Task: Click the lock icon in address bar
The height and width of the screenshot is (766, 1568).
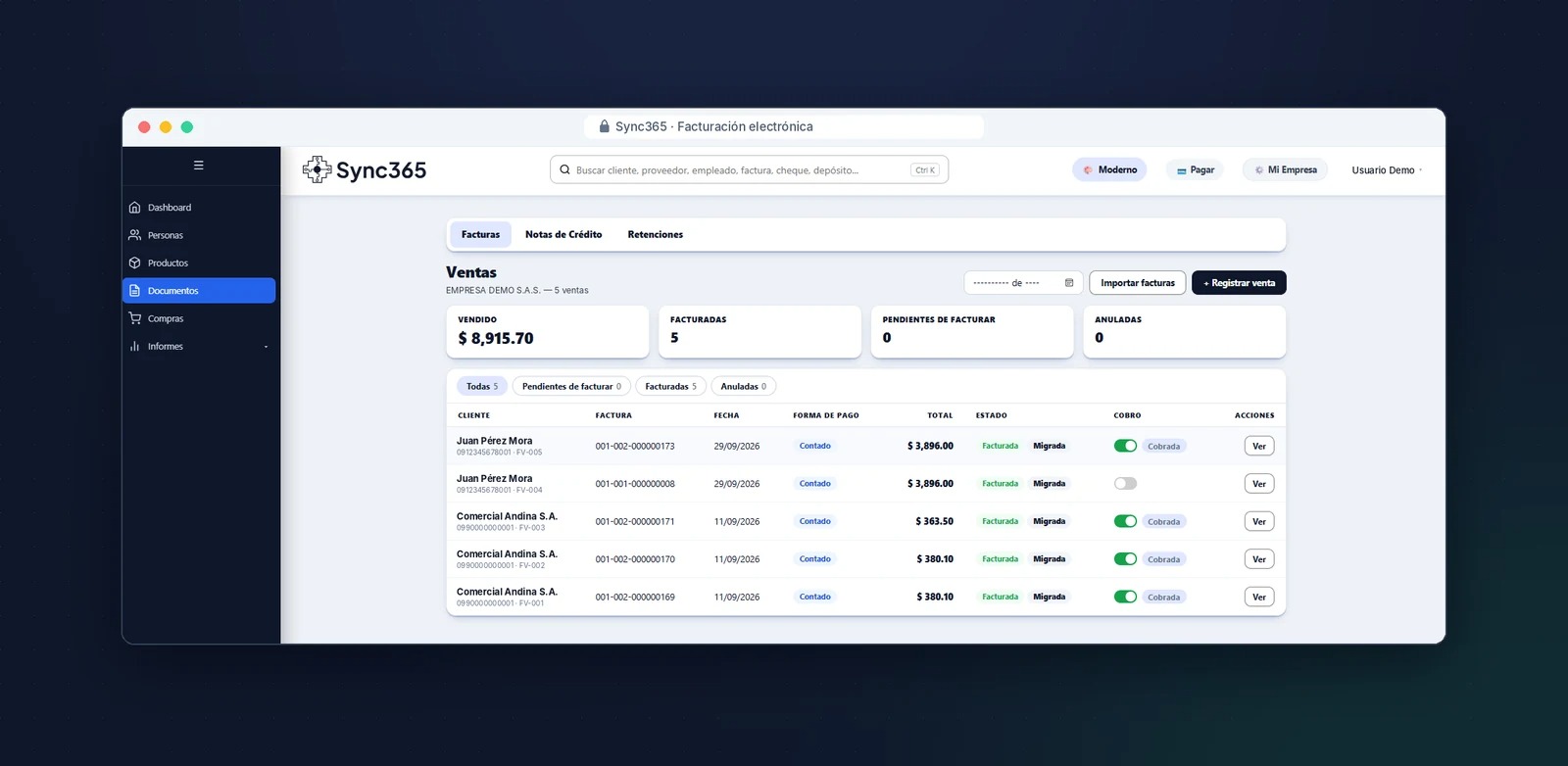Action: pyautogui.click(x=605, y=126)
